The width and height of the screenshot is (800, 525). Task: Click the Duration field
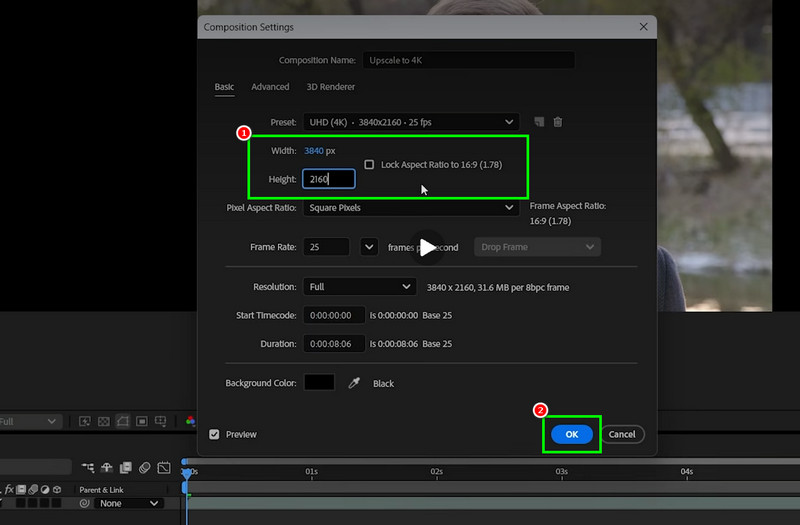pos(334,344)
